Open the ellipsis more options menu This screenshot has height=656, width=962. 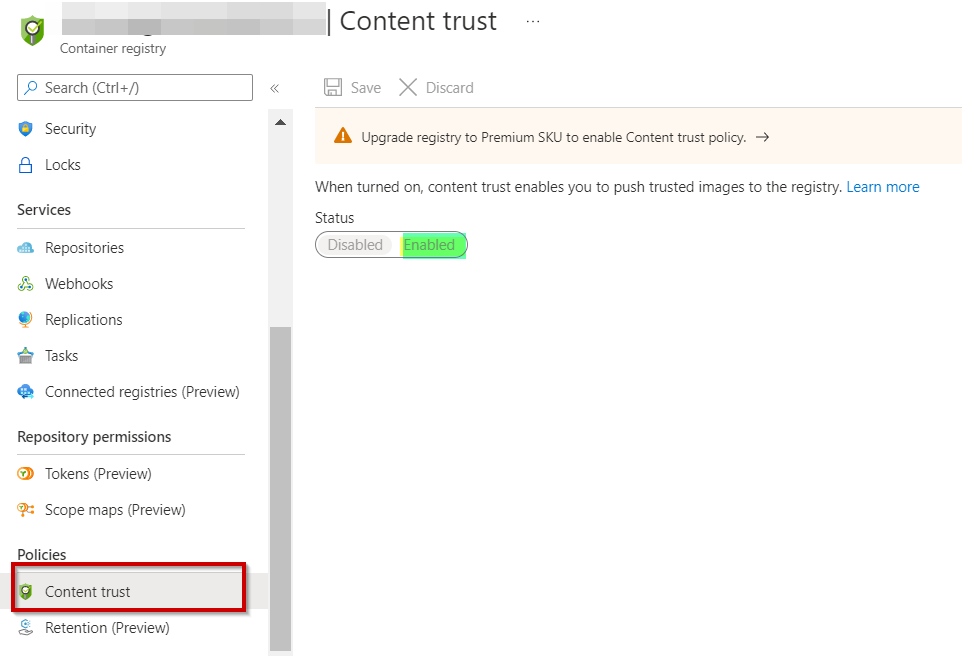[533, 21]
